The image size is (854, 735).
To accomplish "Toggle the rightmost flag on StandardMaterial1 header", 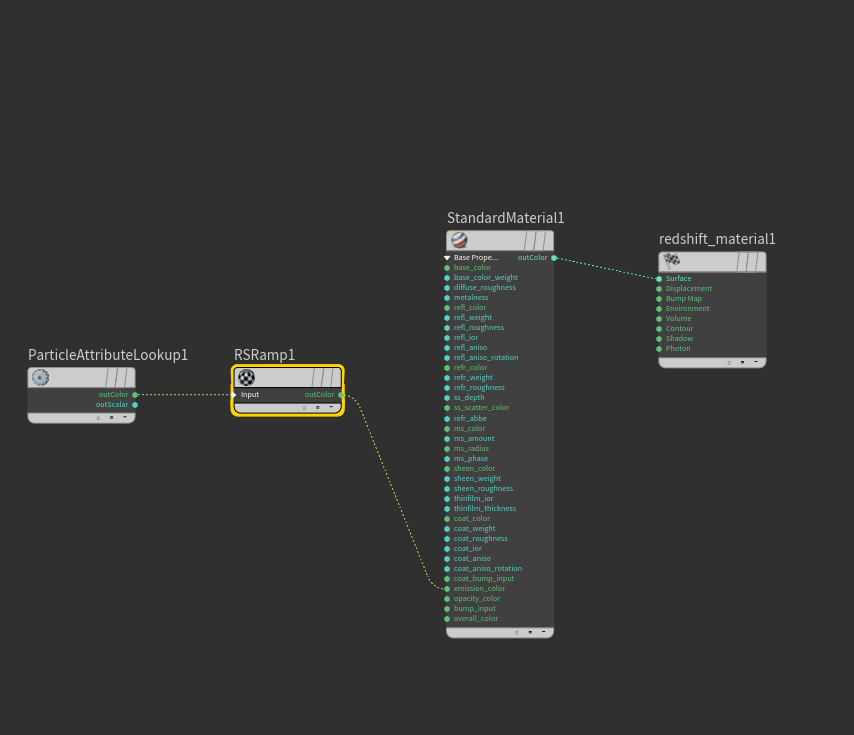I will click(547, 240).
